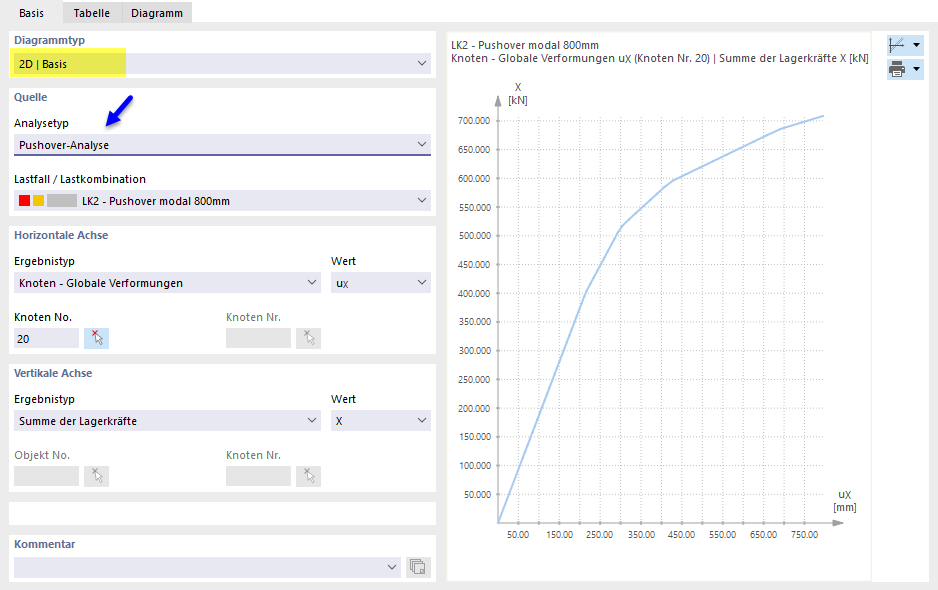Open horizontal axis Ergebnistyp dropdown

pyautogui.click(x=167, y=282)
